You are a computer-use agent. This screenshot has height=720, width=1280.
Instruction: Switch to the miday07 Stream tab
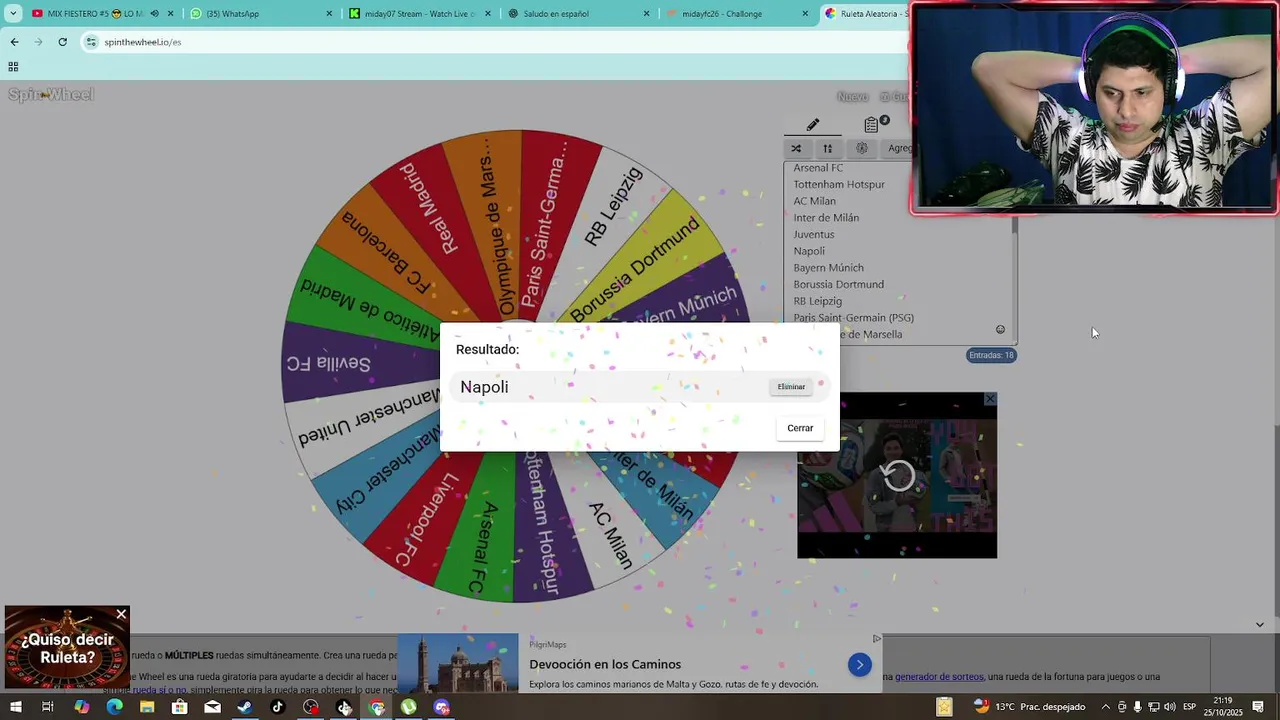(419, 14)
